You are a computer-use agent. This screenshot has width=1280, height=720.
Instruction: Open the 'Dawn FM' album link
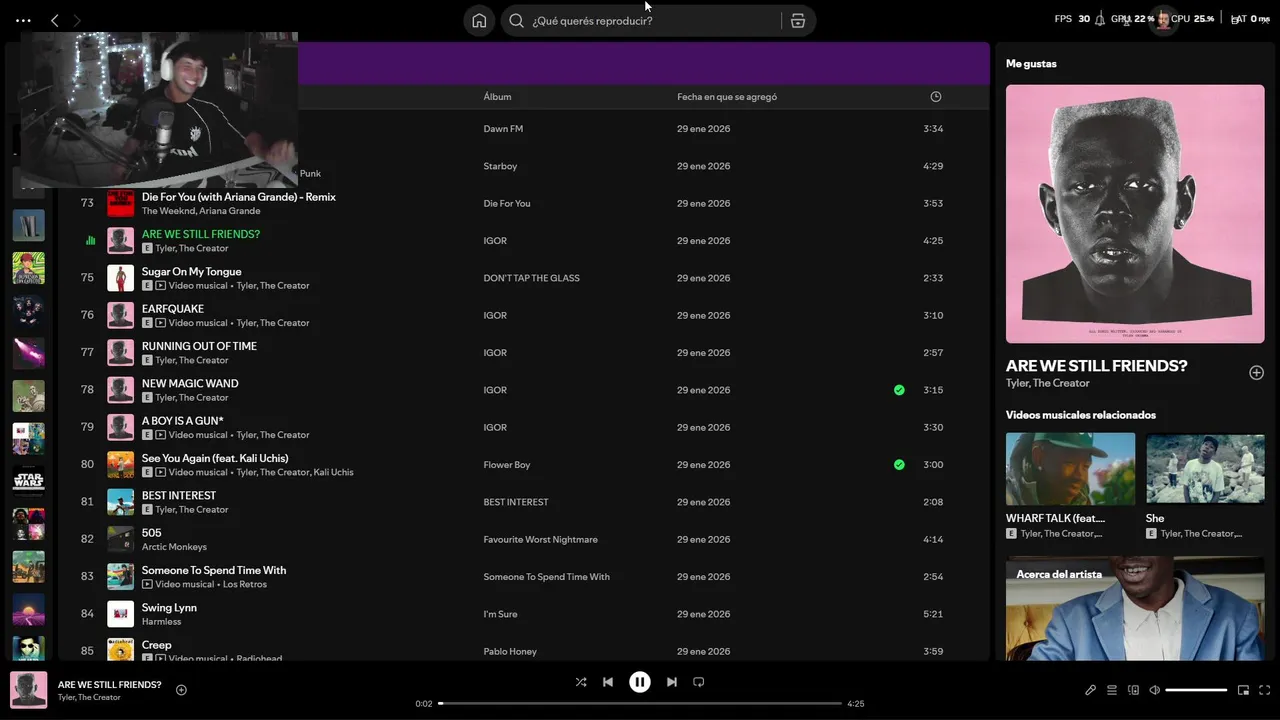503,129
